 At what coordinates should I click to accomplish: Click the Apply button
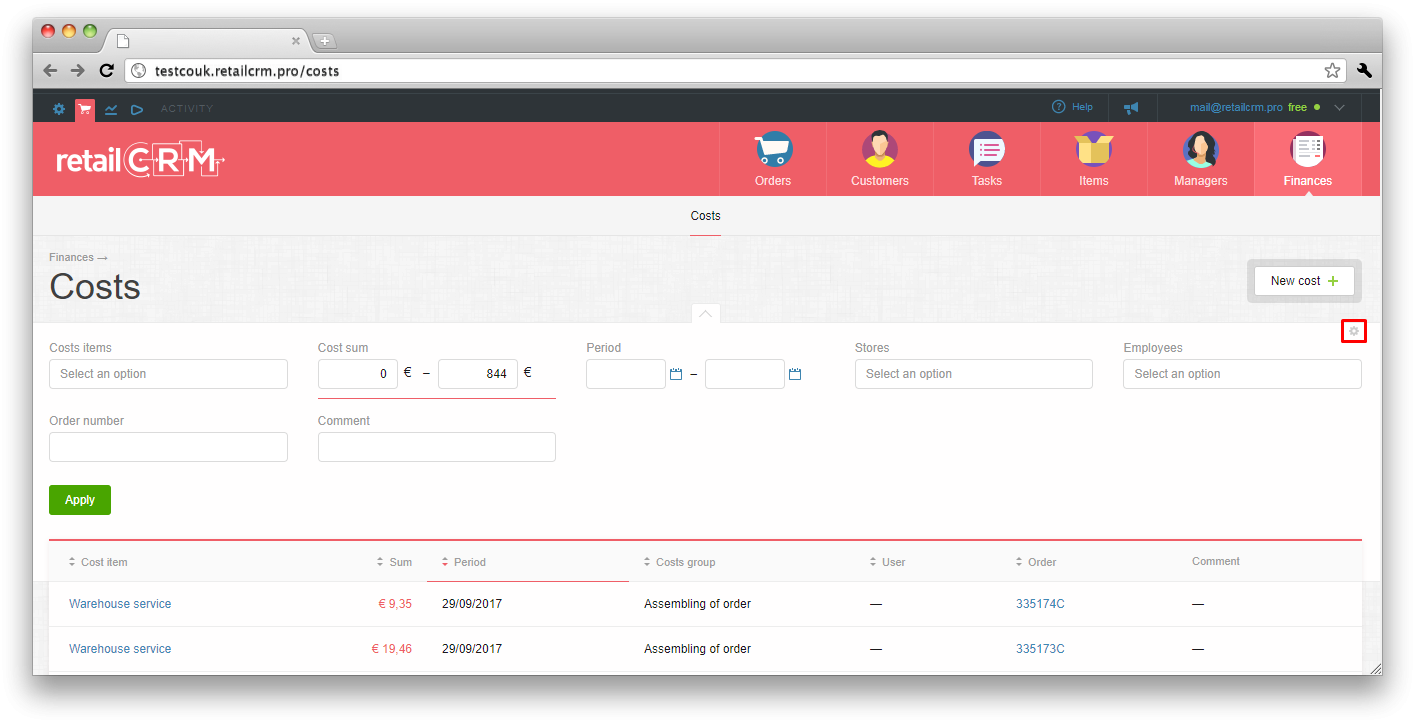[80, 500]
